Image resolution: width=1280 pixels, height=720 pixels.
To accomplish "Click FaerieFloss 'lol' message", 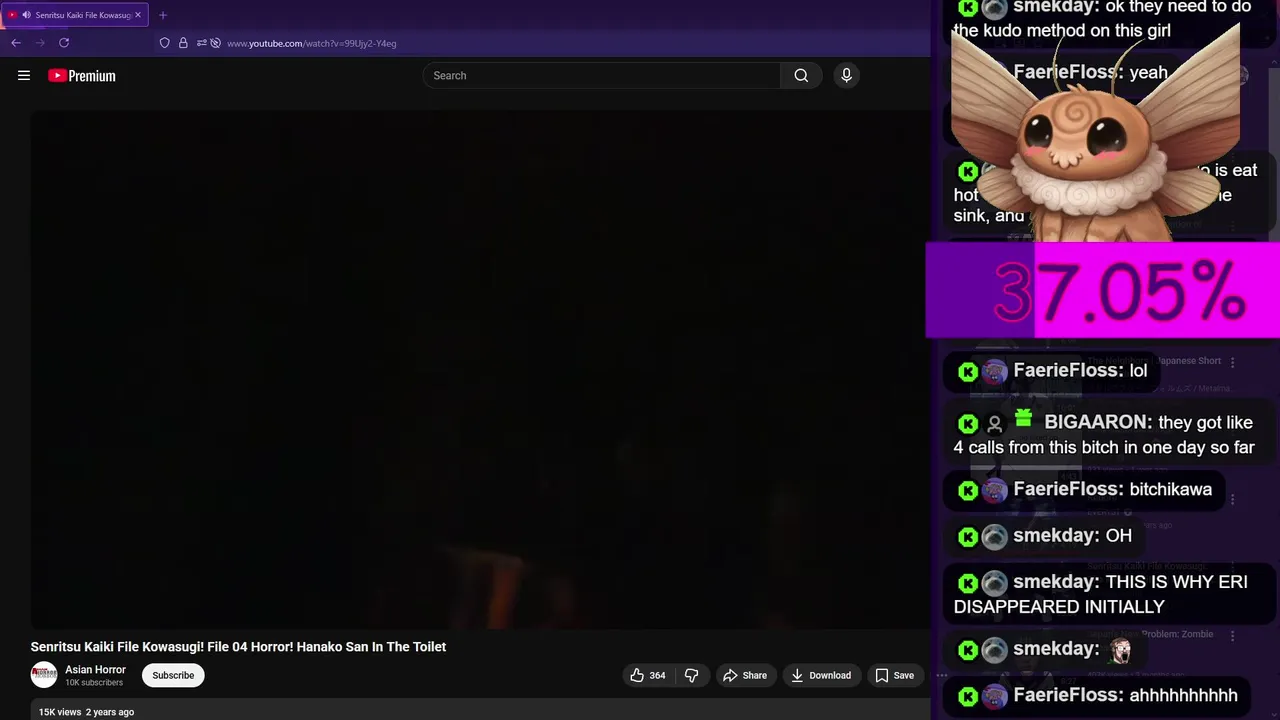I will [x=1052, y=371].
